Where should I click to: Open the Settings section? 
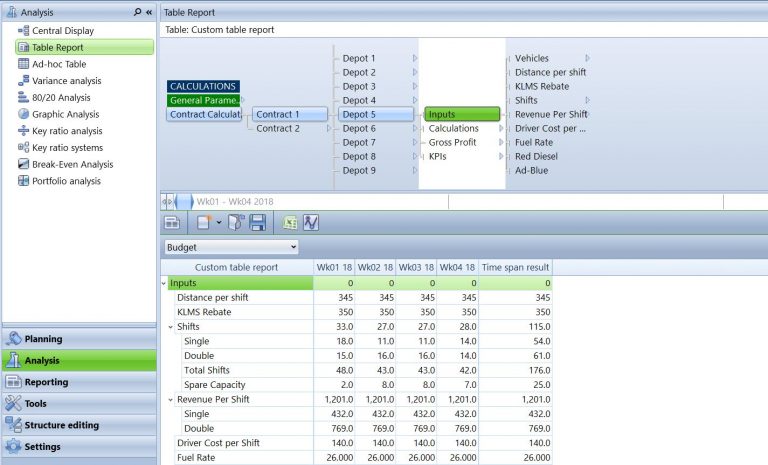click(79, 446)
